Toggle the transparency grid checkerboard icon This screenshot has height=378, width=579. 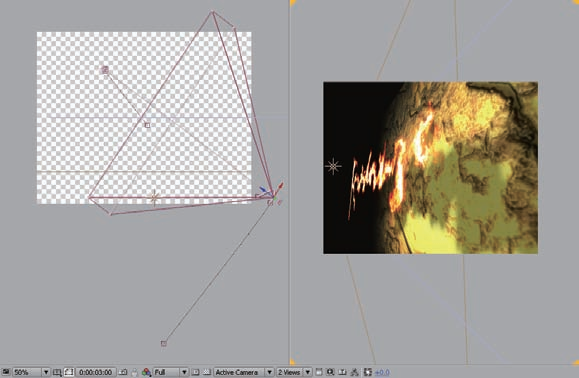click(207, 372)
